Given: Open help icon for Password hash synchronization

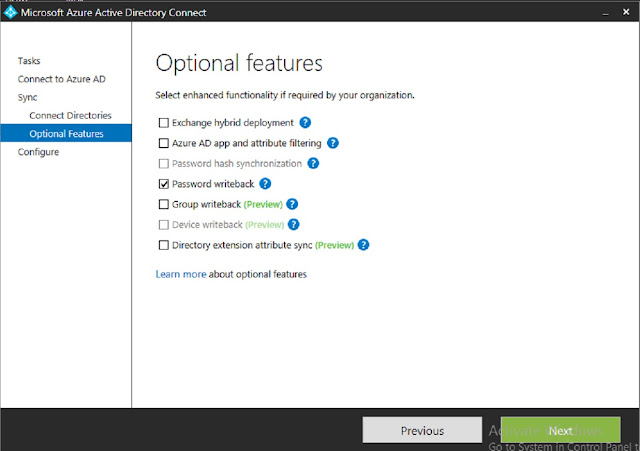Looking at the screenshot, I should 313,163.
